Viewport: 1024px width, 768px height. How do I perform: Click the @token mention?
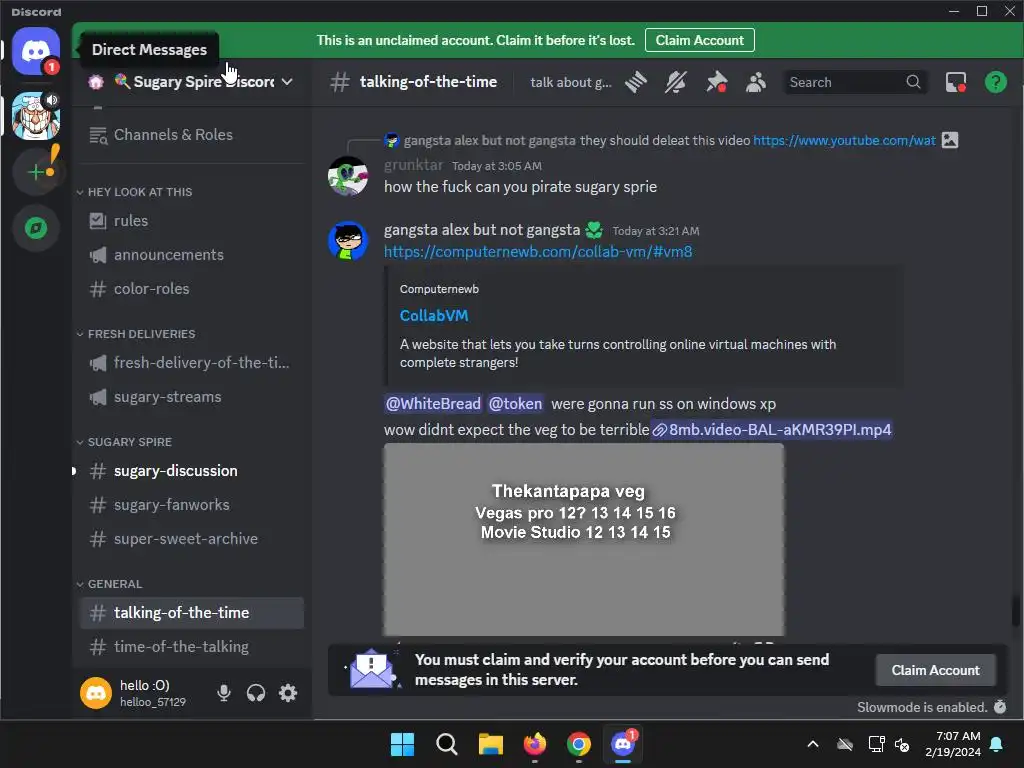click(x=515, y=404)
